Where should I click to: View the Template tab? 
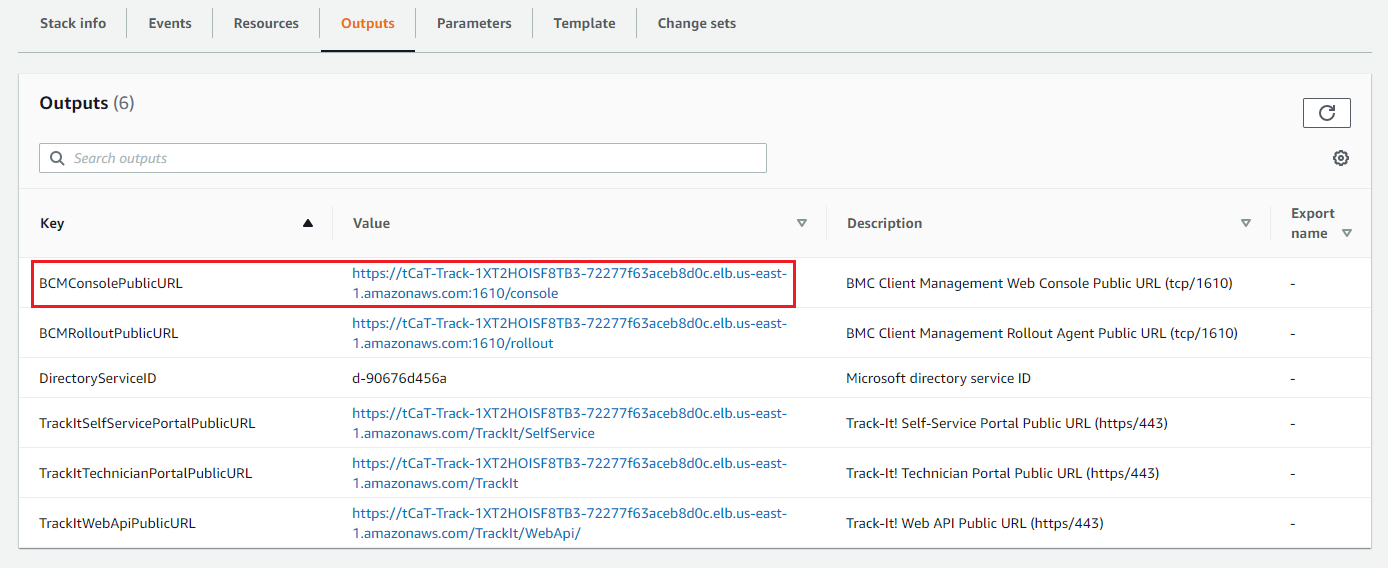(x=584, y=23)
